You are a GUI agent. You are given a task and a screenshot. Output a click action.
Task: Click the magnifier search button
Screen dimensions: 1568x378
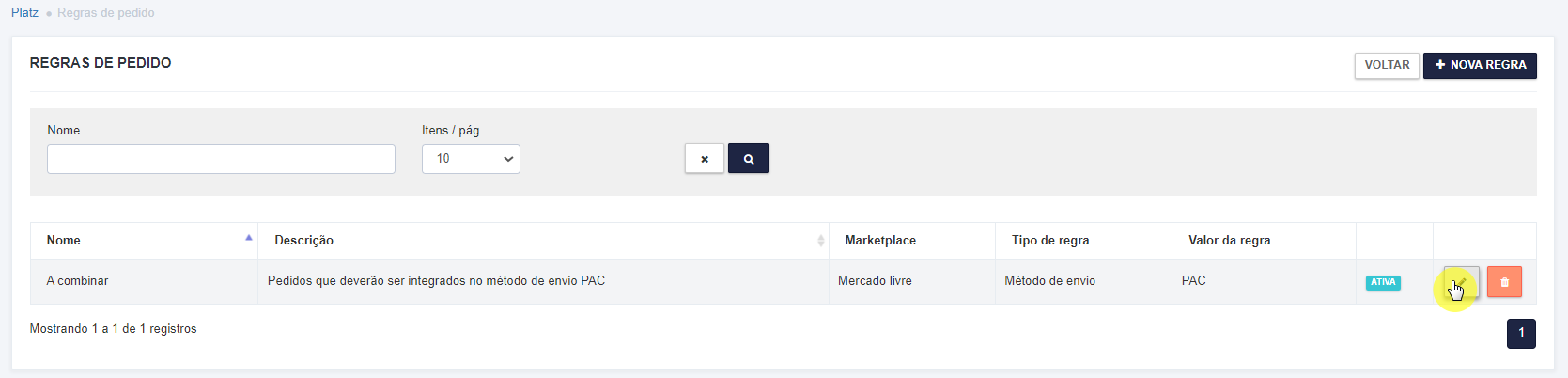[749, 158]
